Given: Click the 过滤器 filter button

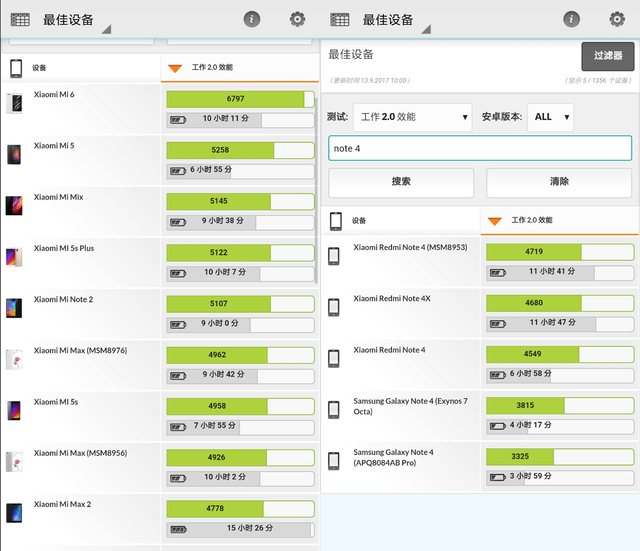Looking at the screenshot, I should coord(608,56).
